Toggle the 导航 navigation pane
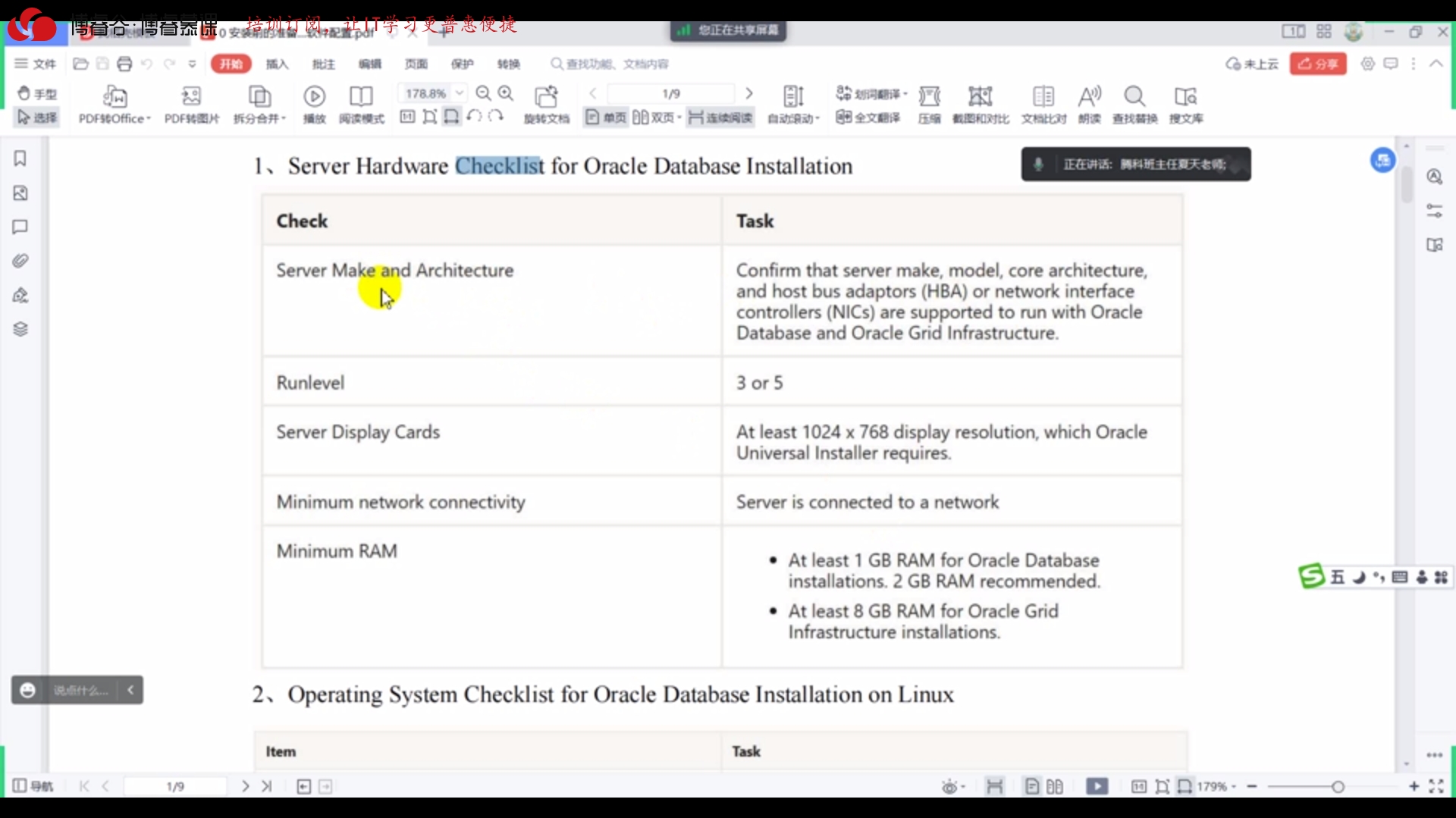The height and width of the screenshot is (818, 1456). click(x=33, y=786)
